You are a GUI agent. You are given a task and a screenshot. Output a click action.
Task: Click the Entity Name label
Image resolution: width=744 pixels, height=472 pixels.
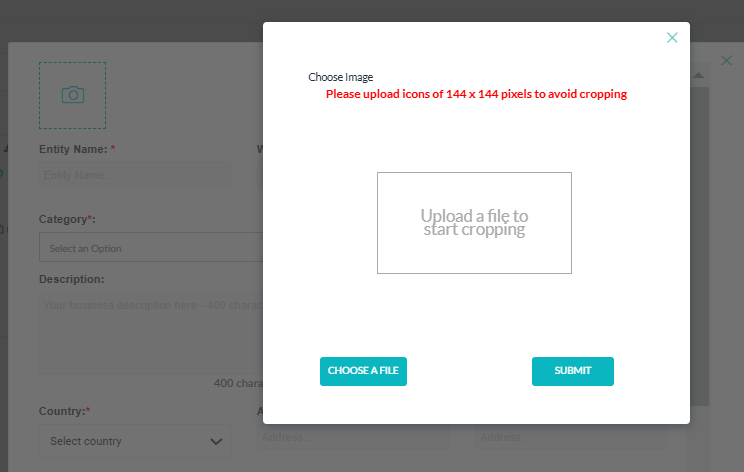(77, 149)
